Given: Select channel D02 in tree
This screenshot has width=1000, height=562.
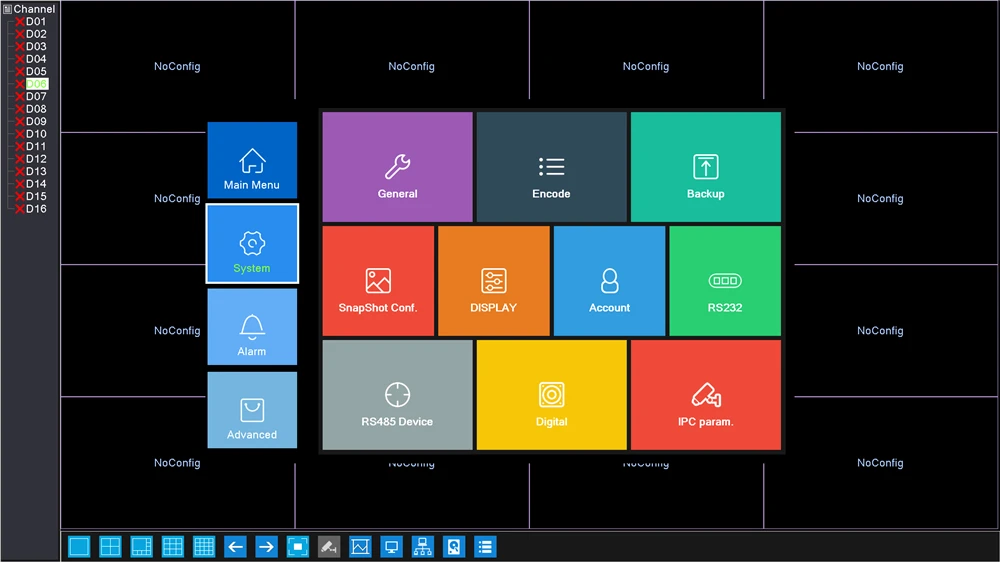Looking at the screenshot, I should 36,34.
